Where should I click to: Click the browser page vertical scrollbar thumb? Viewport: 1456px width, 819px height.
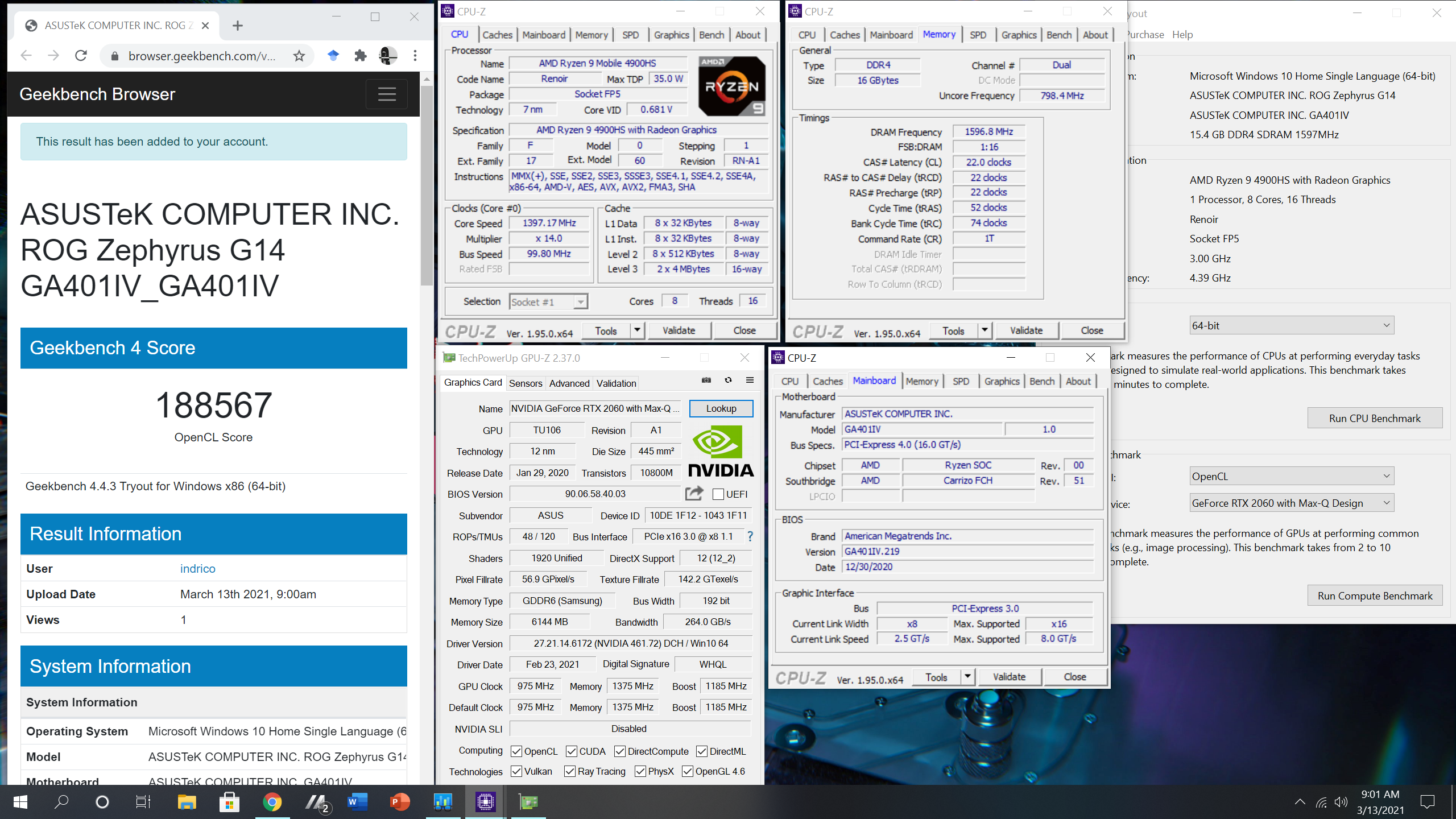(427, 185)
